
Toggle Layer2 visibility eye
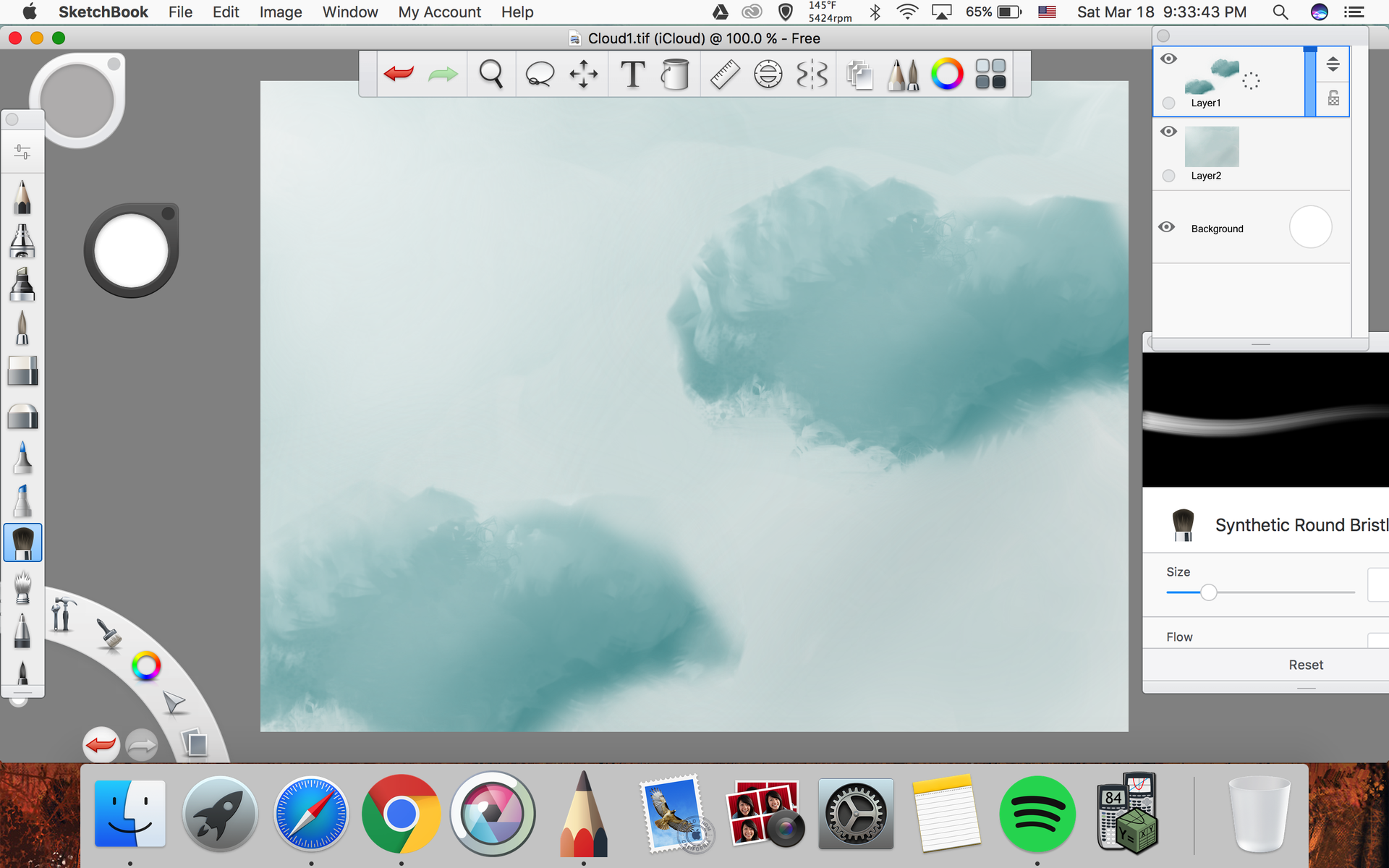coord(1168,132)
